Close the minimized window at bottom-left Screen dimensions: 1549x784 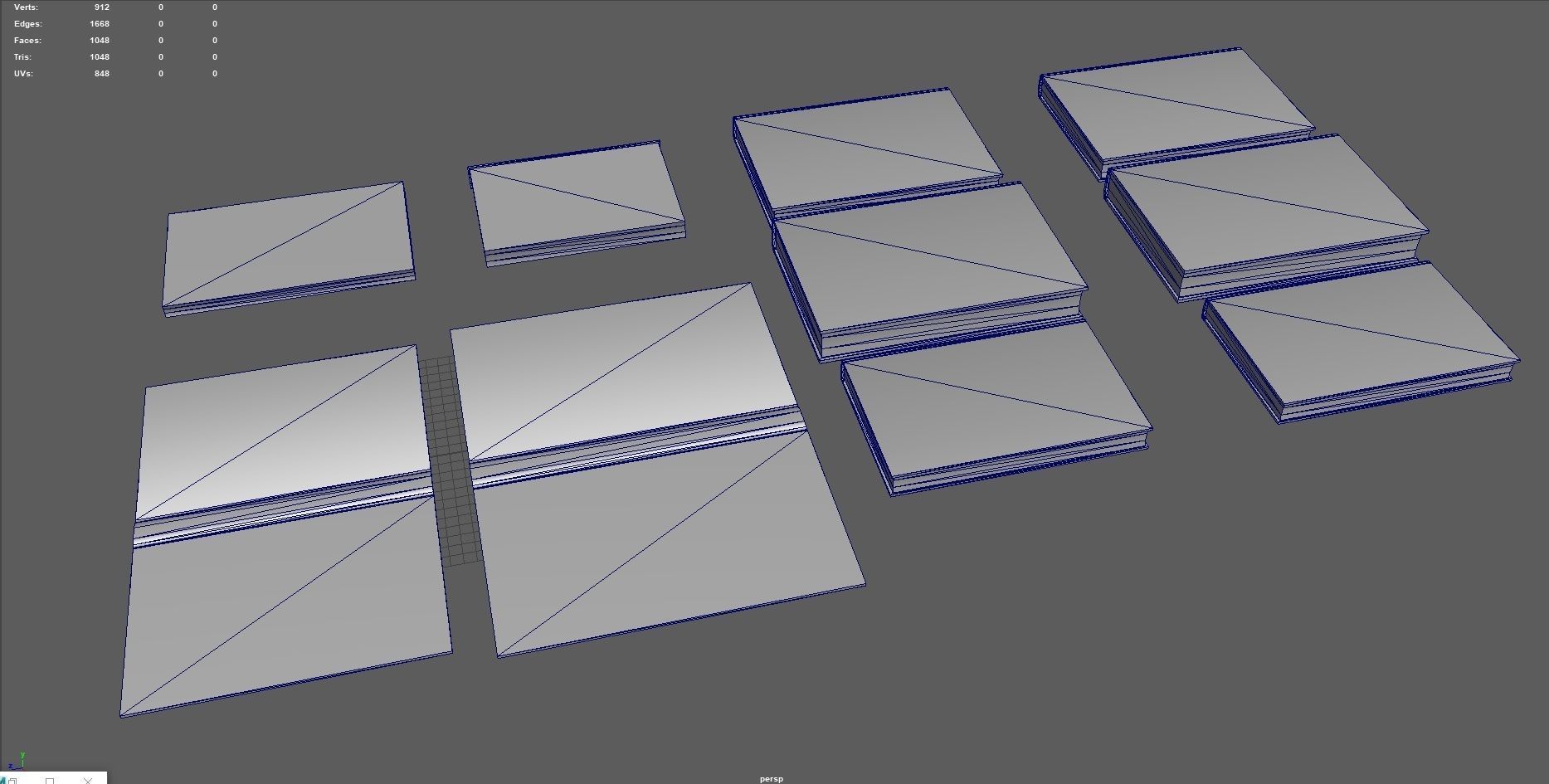[x=88, y=781]
